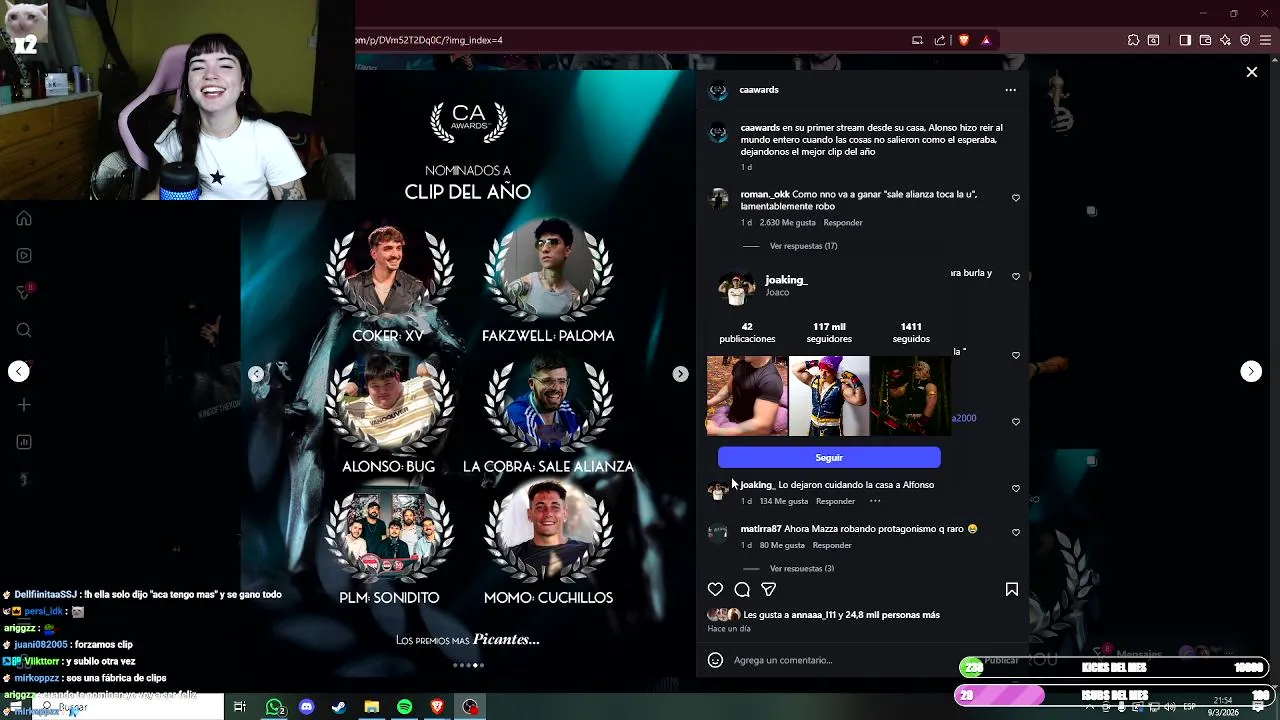Click the carousel page indicator dots
1280x720 pixels.
(468, 665)
